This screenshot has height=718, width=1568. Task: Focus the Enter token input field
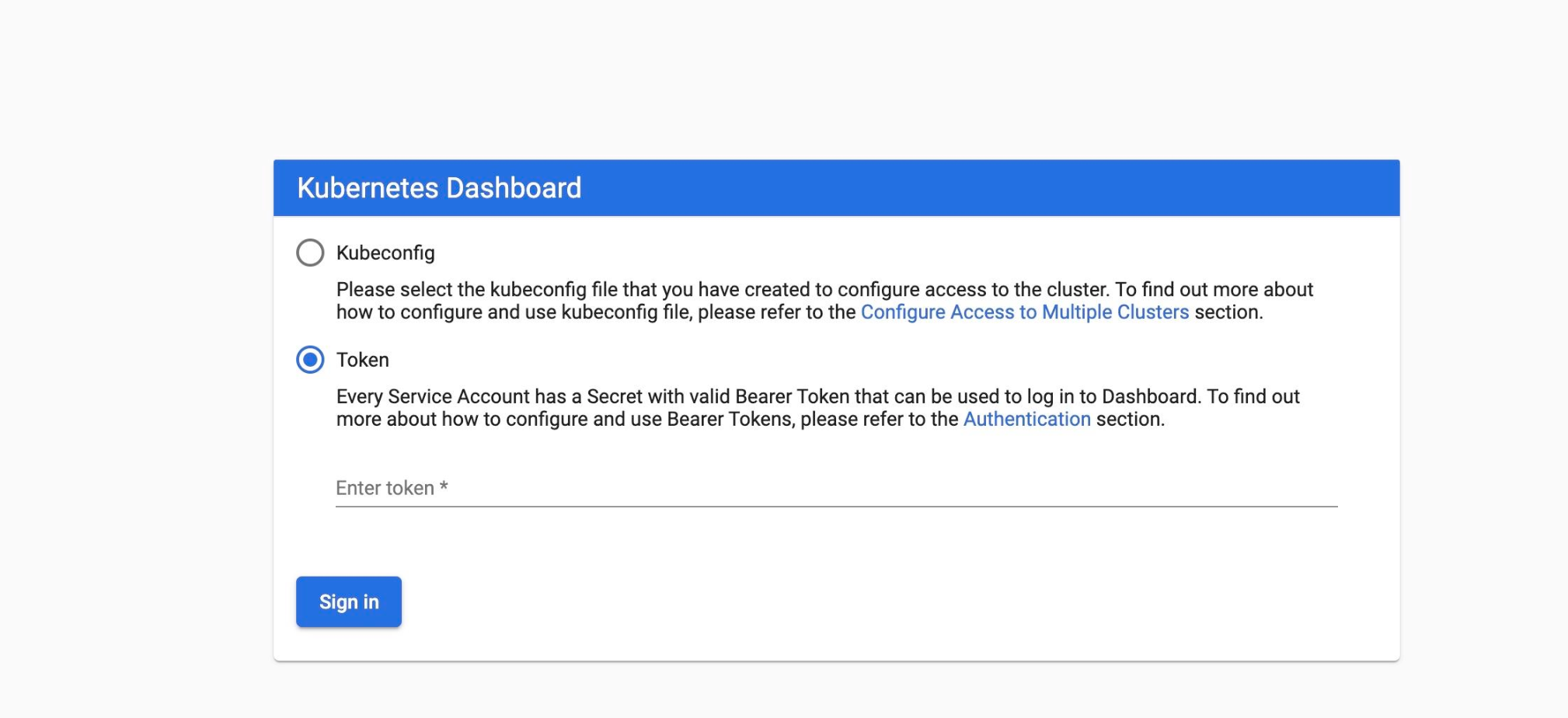837,489
